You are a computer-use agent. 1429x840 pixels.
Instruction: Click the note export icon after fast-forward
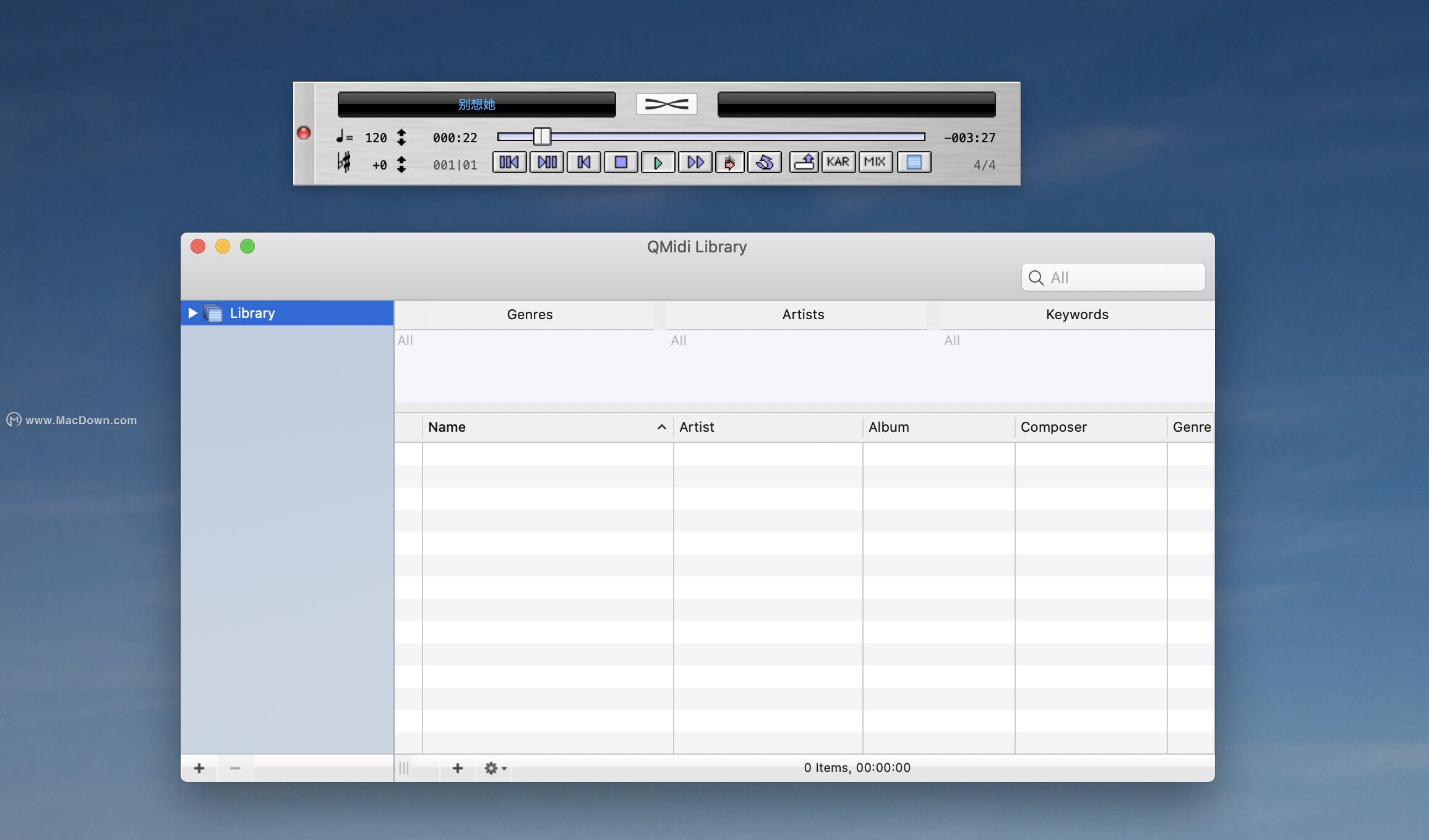pos(730,162)
